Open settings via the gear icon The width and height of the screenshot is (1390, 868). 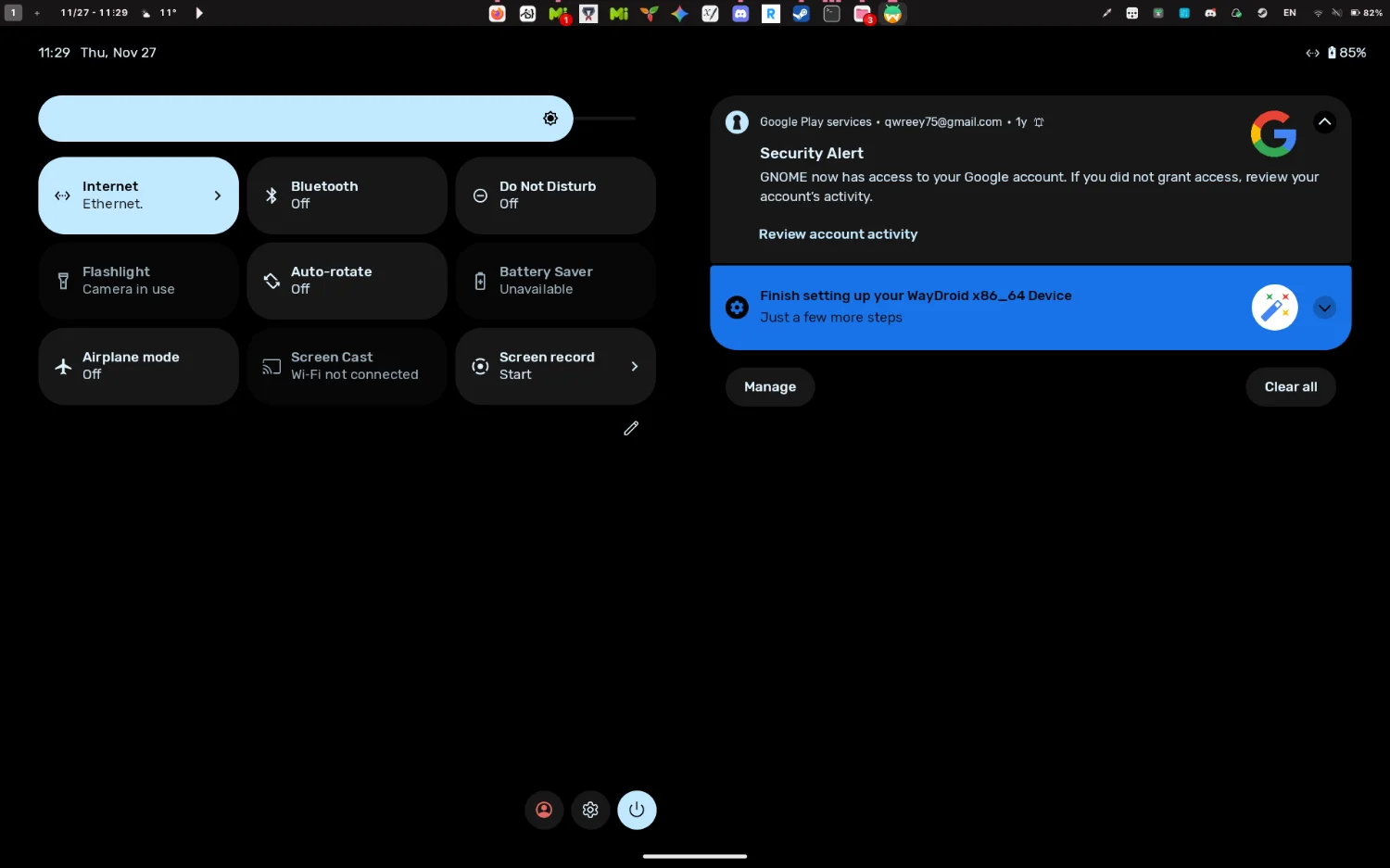(590, 810)
